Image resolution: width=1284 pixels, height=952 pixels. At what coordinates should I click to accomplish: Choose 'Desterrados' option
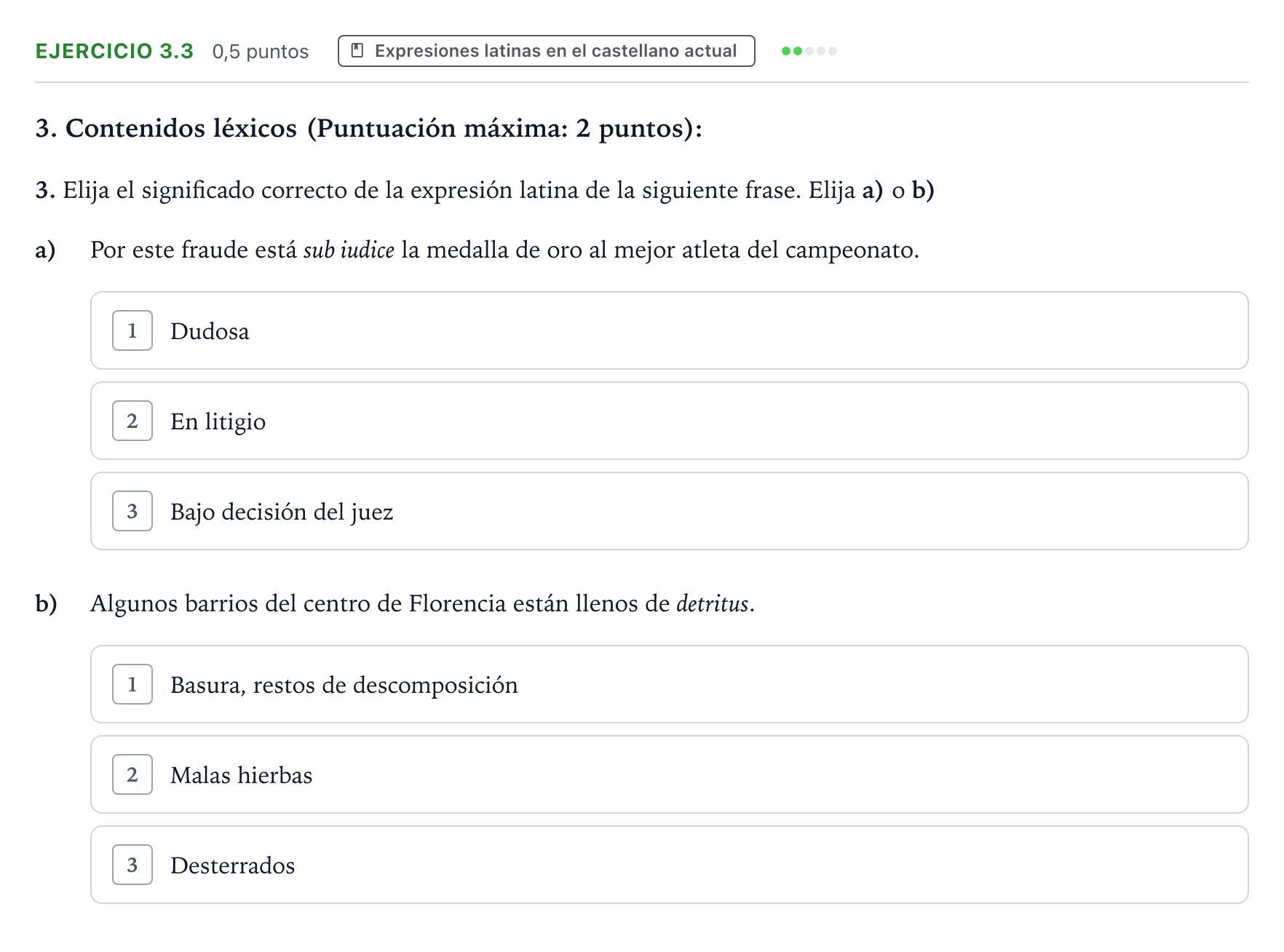pos(669,865)
